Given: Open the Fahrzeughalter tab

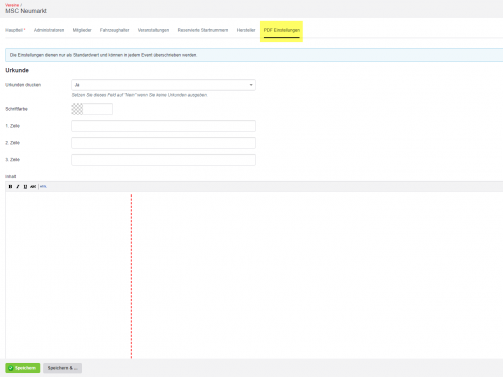Looking at the screenshot, I should [115, 30].
